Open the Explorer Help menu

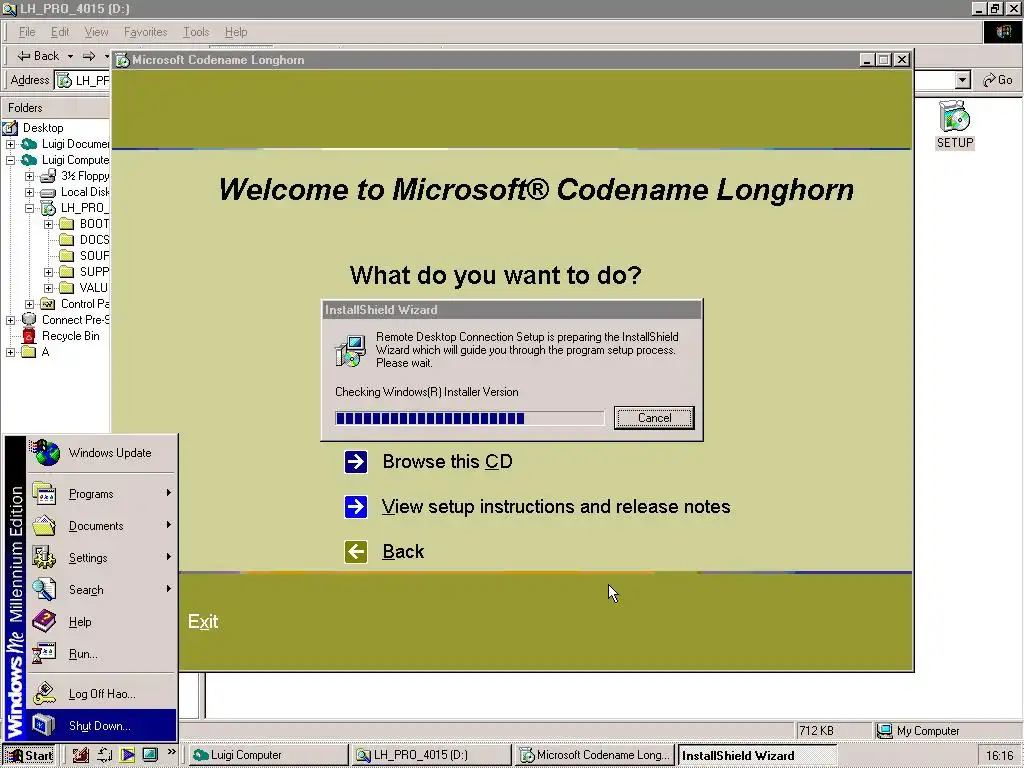click(236, 32)
